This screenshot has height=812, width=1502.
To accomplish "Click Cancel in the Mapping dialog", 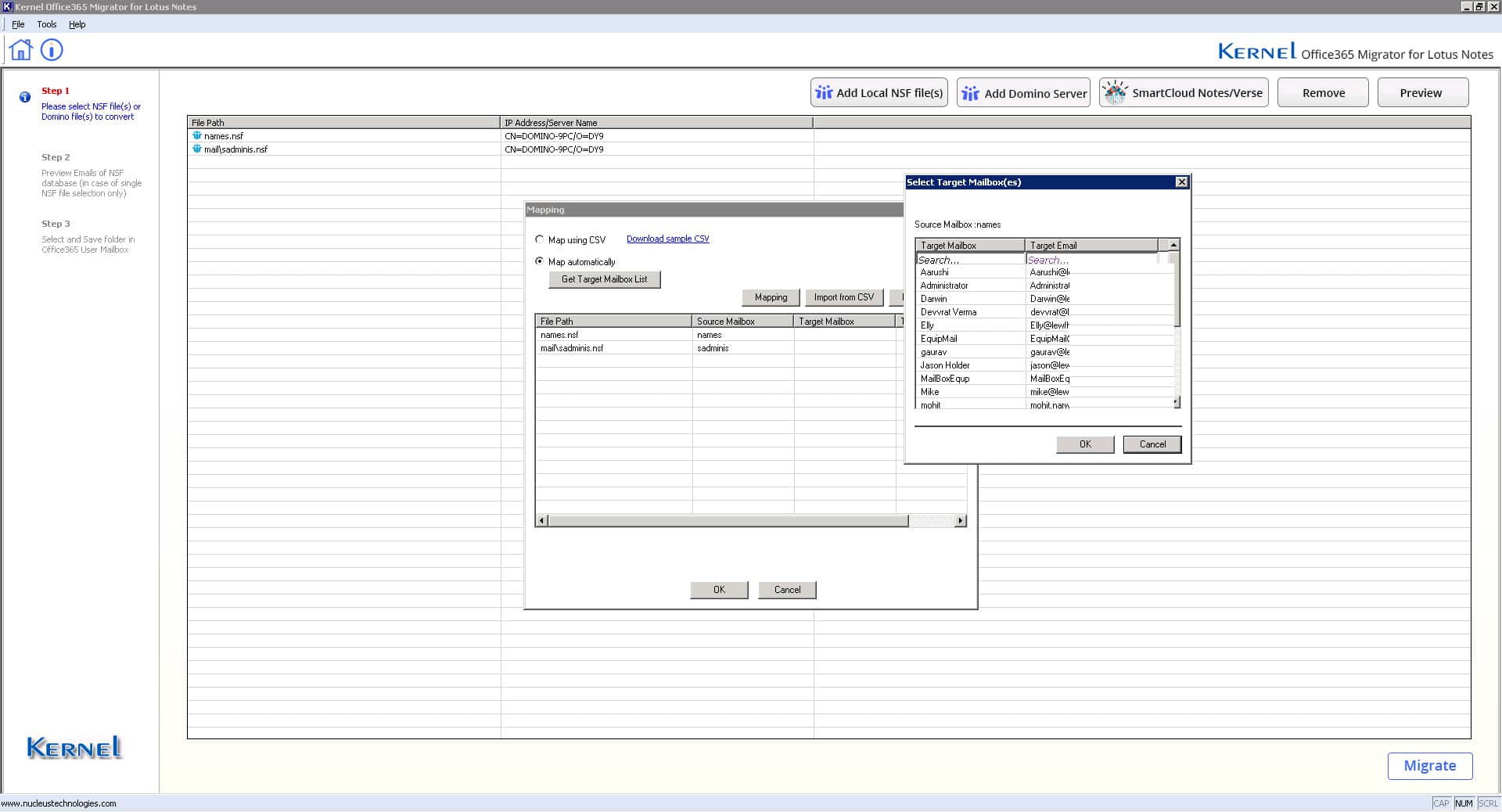I will [x=787, y=590].
